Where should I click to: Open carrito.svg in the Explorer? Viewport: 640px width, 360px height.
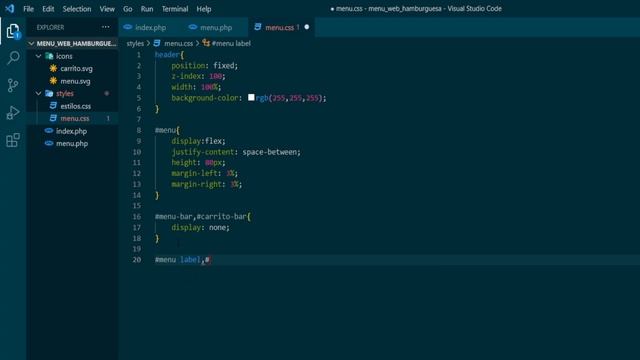click(x=76, y=69)
